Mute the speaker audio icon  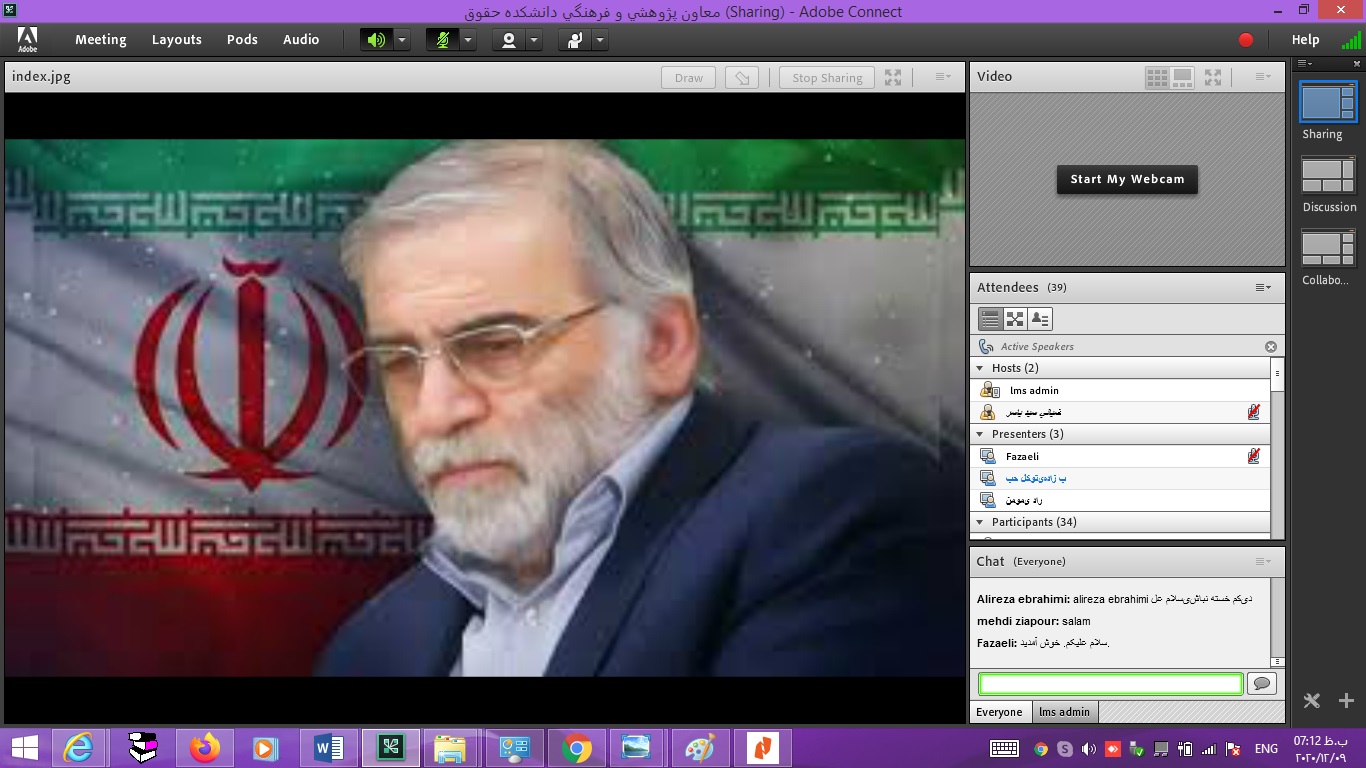376,40
